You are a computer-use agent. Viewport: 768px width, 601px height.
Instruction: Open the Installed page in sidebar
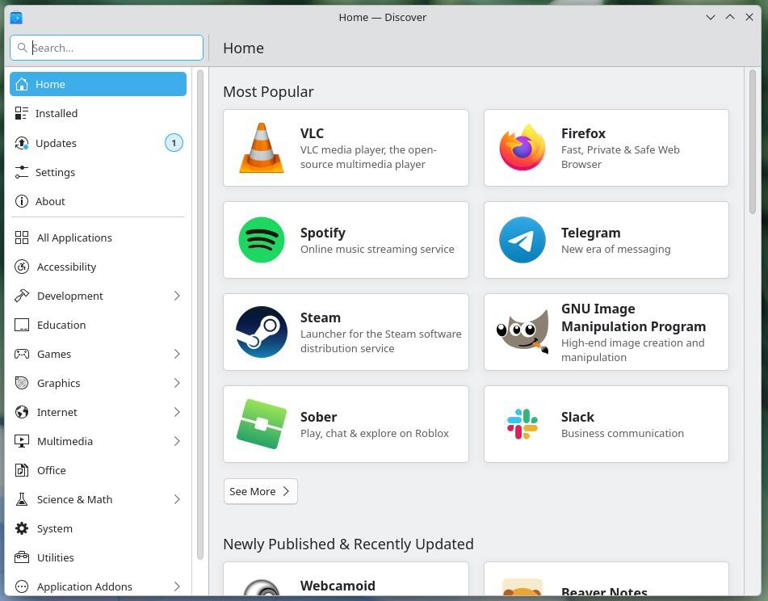57,114
